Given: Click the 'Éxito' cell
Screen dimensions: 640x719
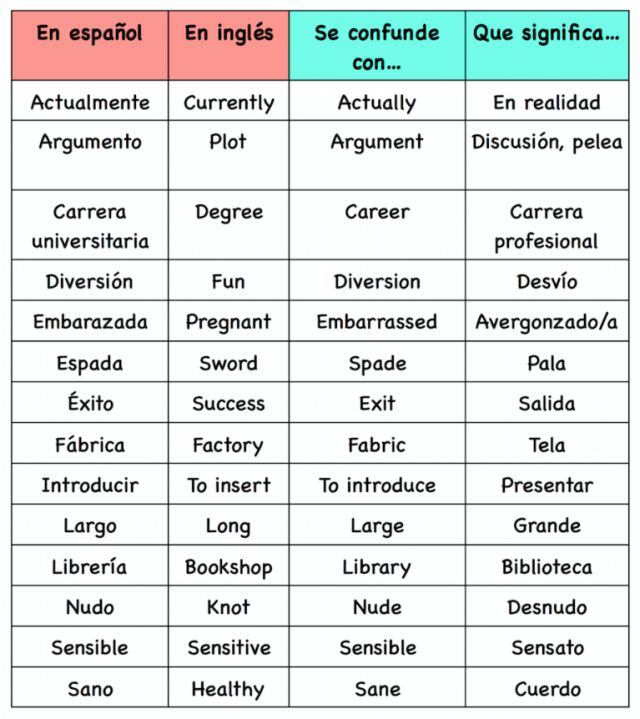Looking at the screenshot, I should 90,404.
